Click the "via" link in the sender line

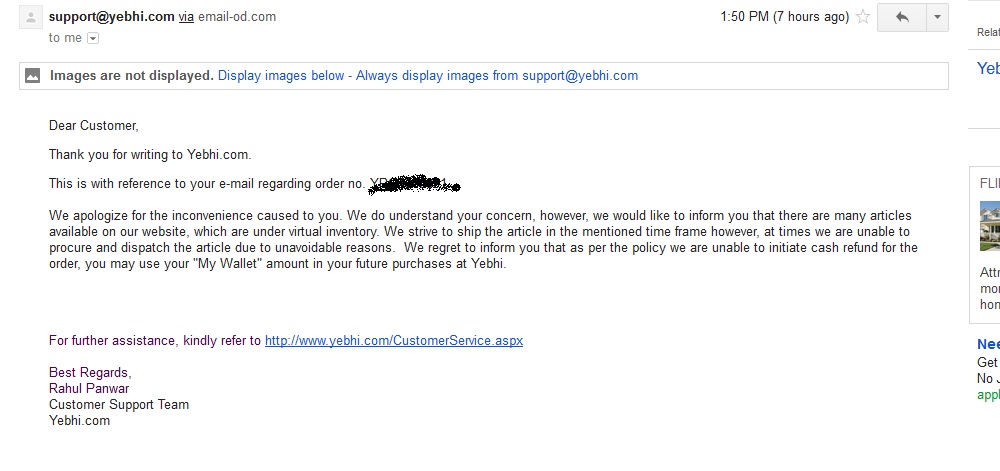tap(186, 17)
